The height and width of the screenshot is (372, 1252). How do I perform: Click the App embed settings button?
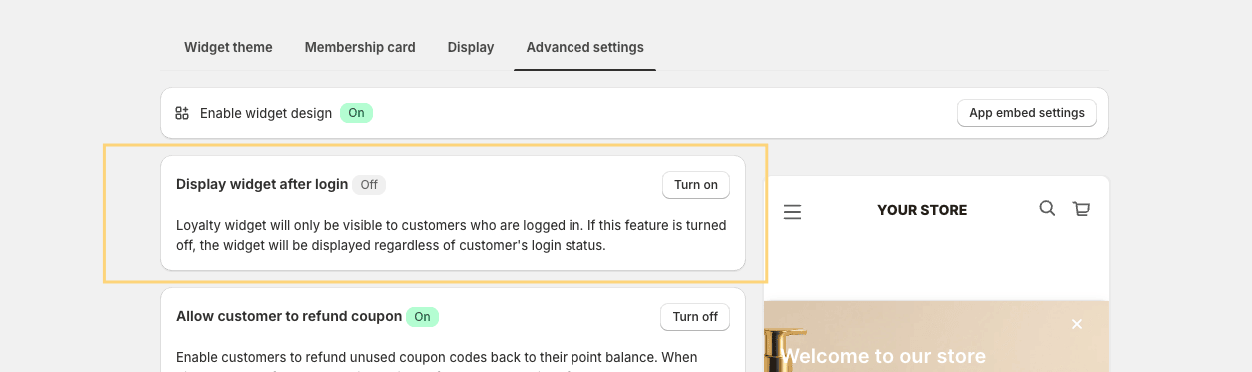[1027, 113]
